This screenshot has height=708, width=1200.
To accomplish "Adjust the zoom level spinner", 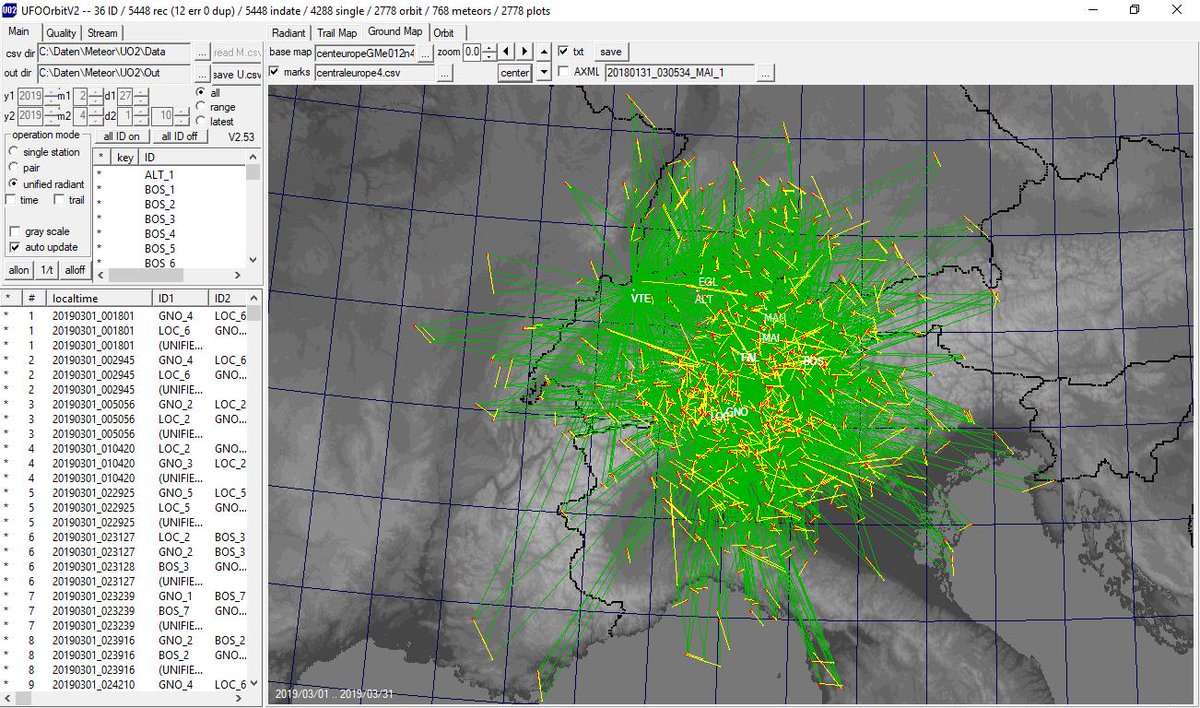I will (489, 51).
